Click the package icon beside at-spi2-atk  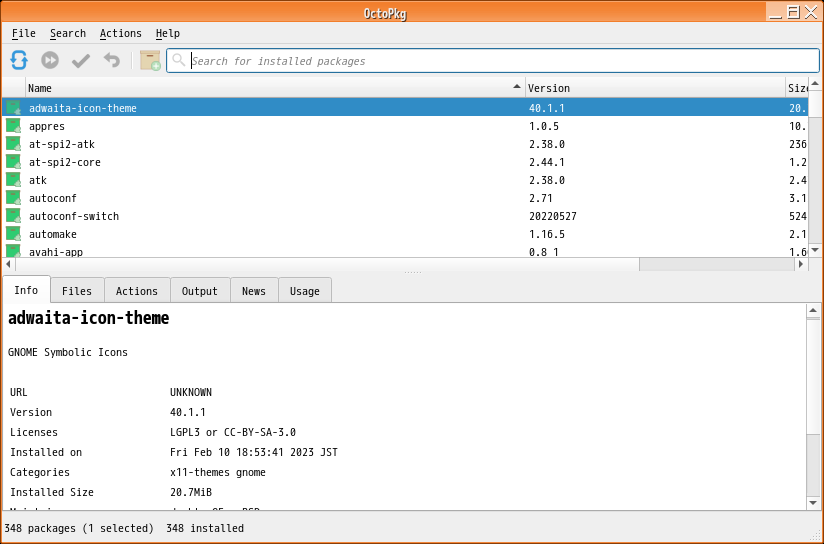[13, 144]
